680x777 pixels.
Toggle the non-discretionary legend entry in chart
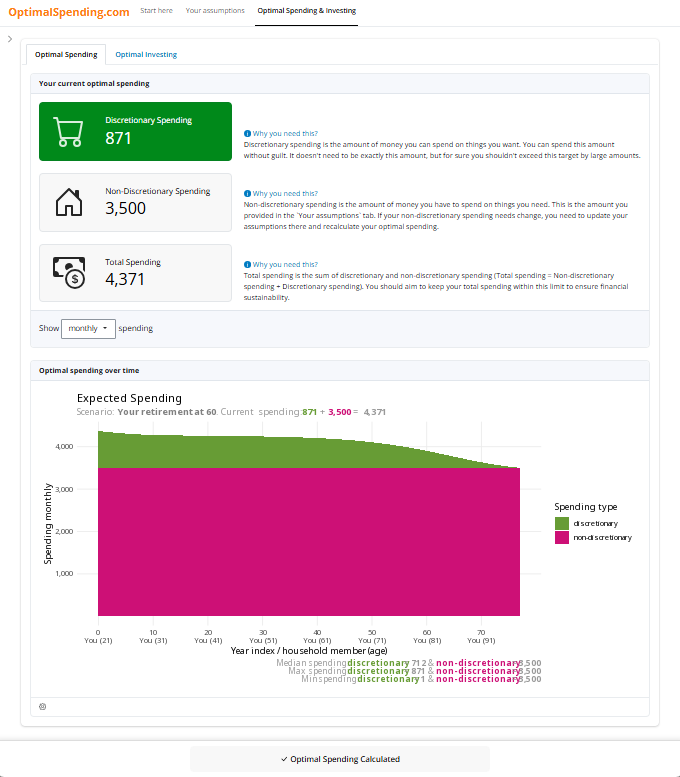pyautogui.click(x=562, y=538)
